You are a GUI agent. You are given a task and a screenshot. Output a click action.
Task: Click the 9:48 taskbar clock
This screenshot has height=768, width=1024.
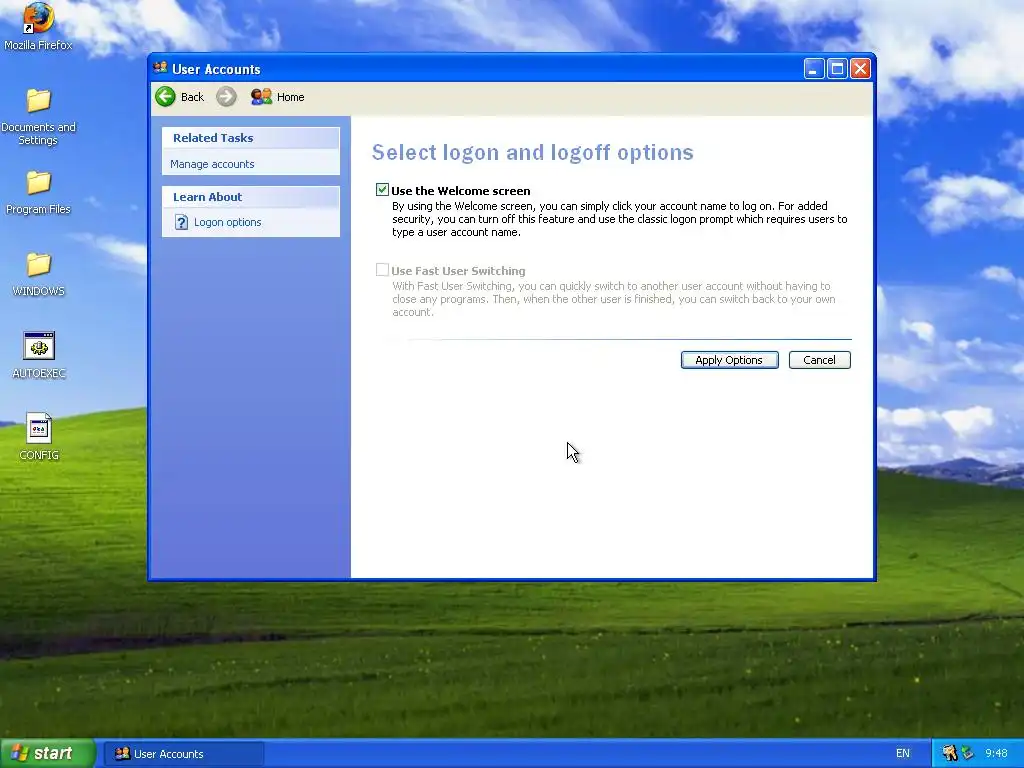click(996, 753)
